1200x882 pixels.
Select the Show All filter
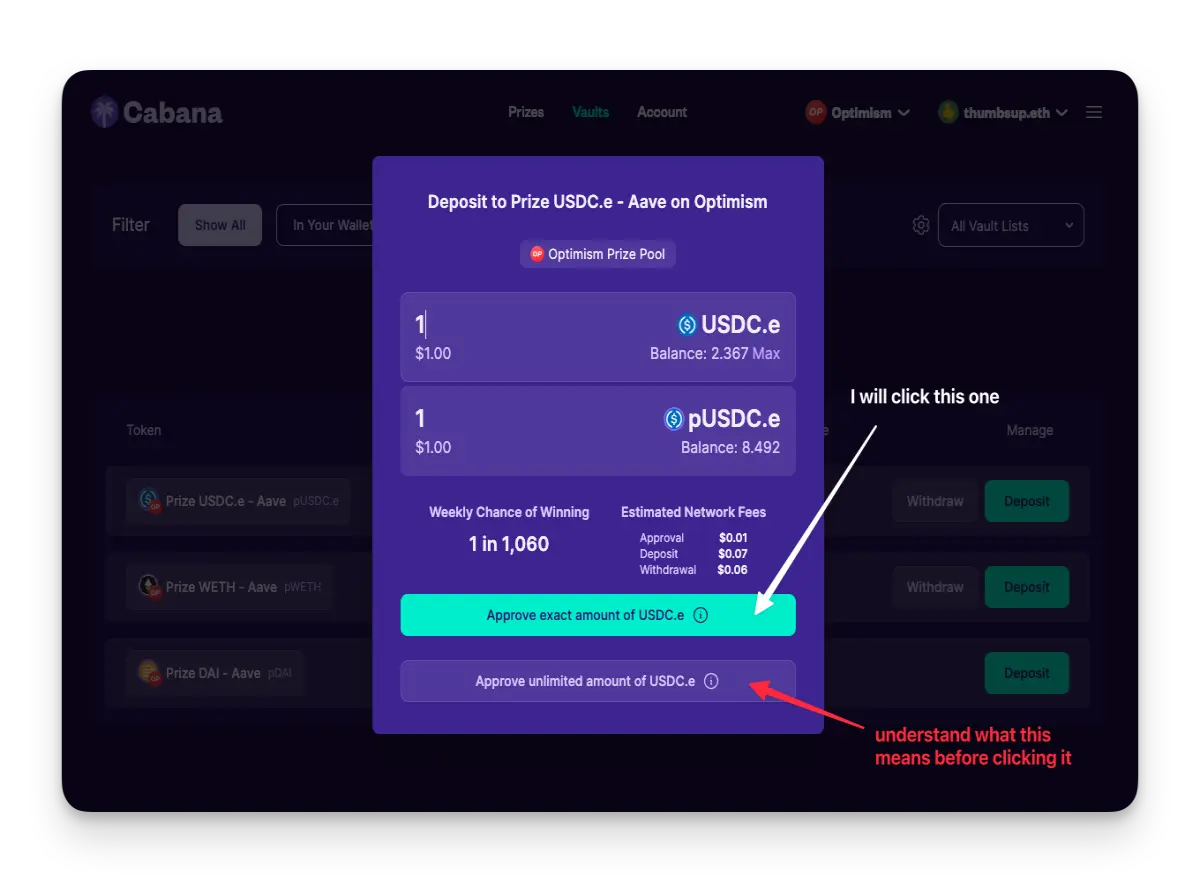(220, 225)
